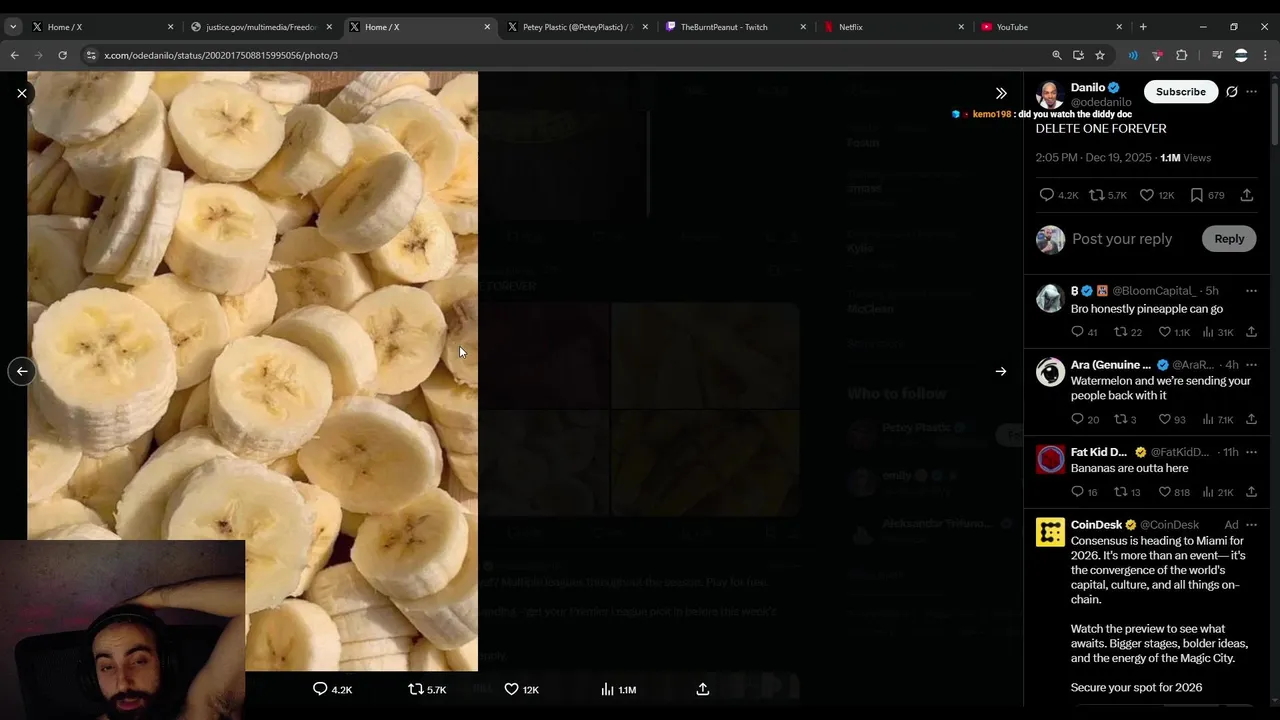Repost using the 5.7K icon in sidebar

[1108, 195]
